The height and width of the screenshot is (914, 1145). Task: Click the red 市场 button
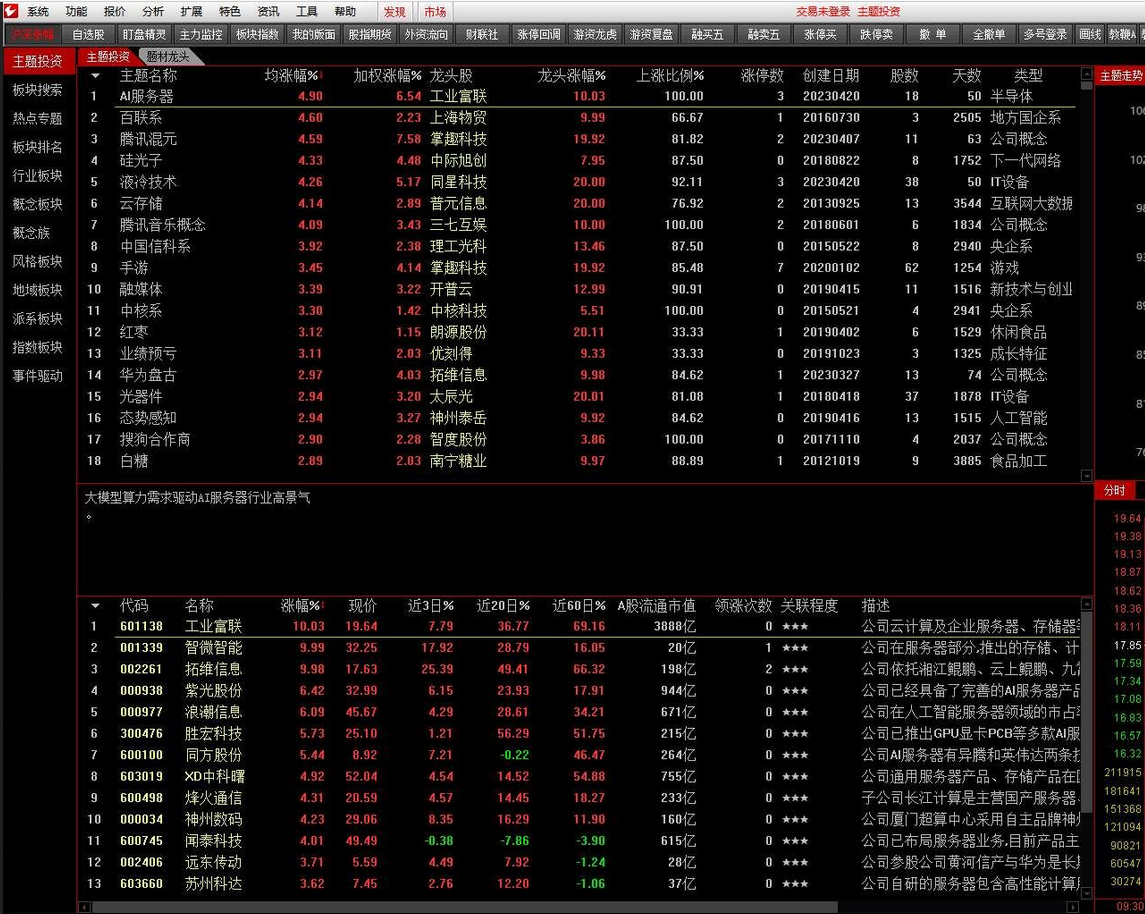pyautogui.click(x=435, y=12)
